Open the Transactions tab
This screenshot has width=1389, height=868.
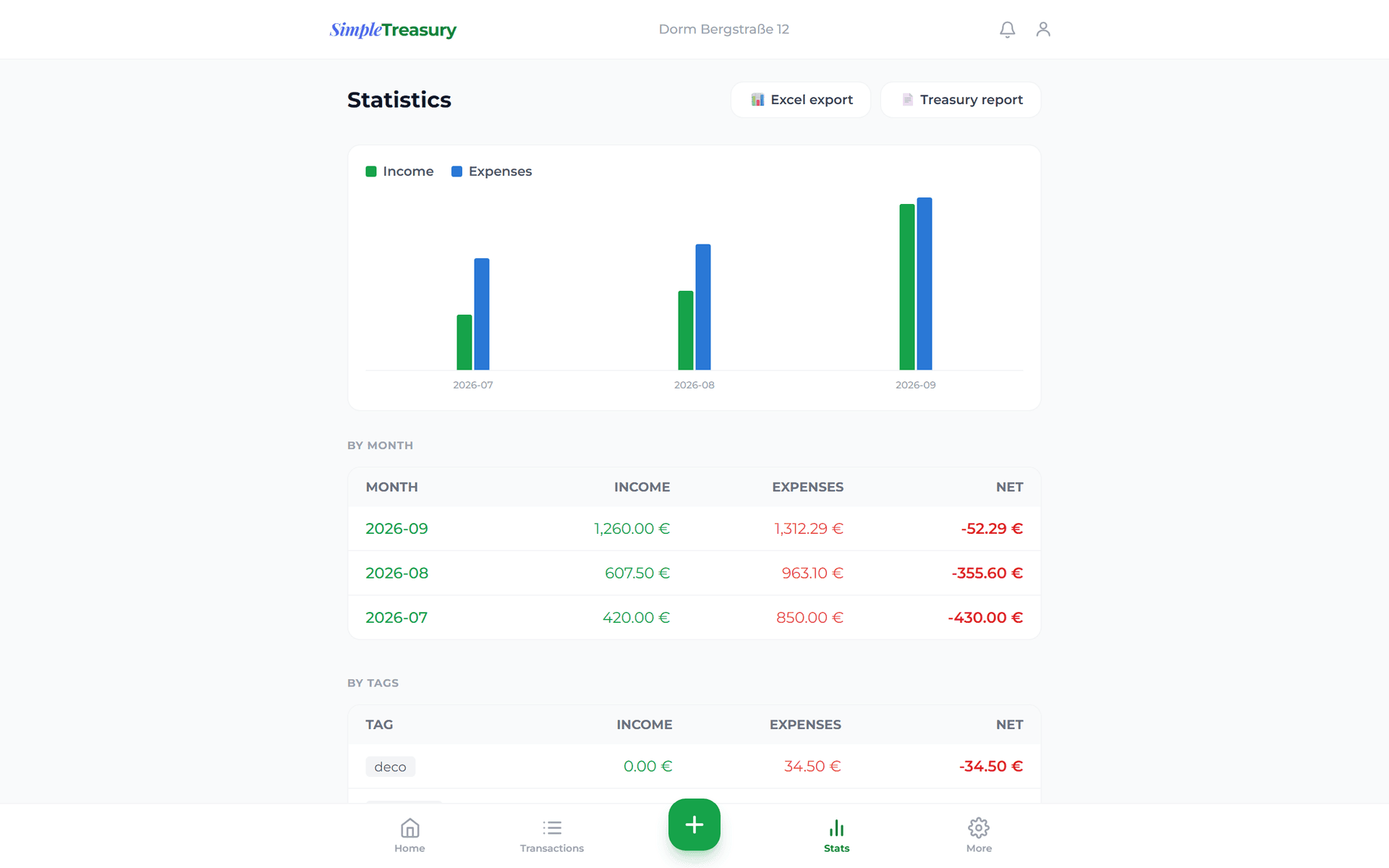click(552, 835)
